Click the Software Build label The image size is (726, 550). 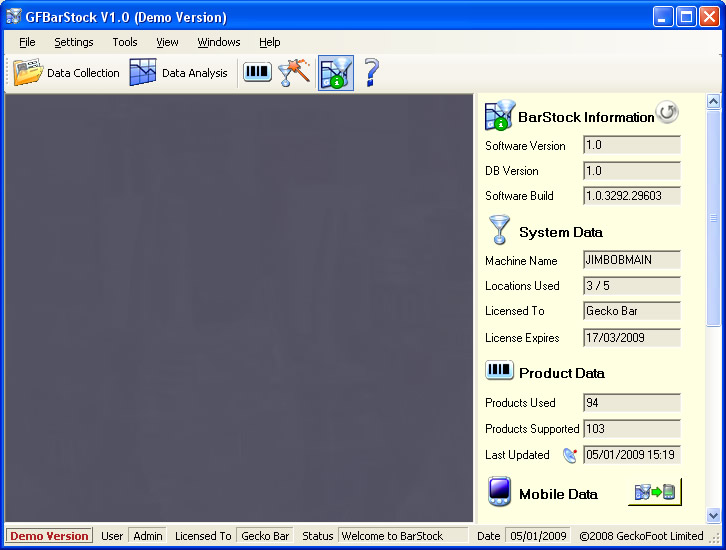(519, 196)
